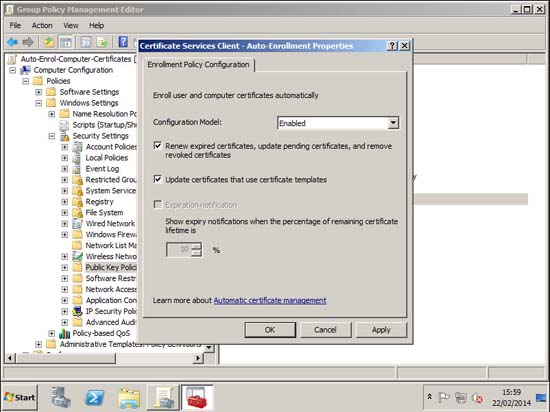Click the Start button
Viewport: 550px width, 412px height.
[x=20, y=397]
